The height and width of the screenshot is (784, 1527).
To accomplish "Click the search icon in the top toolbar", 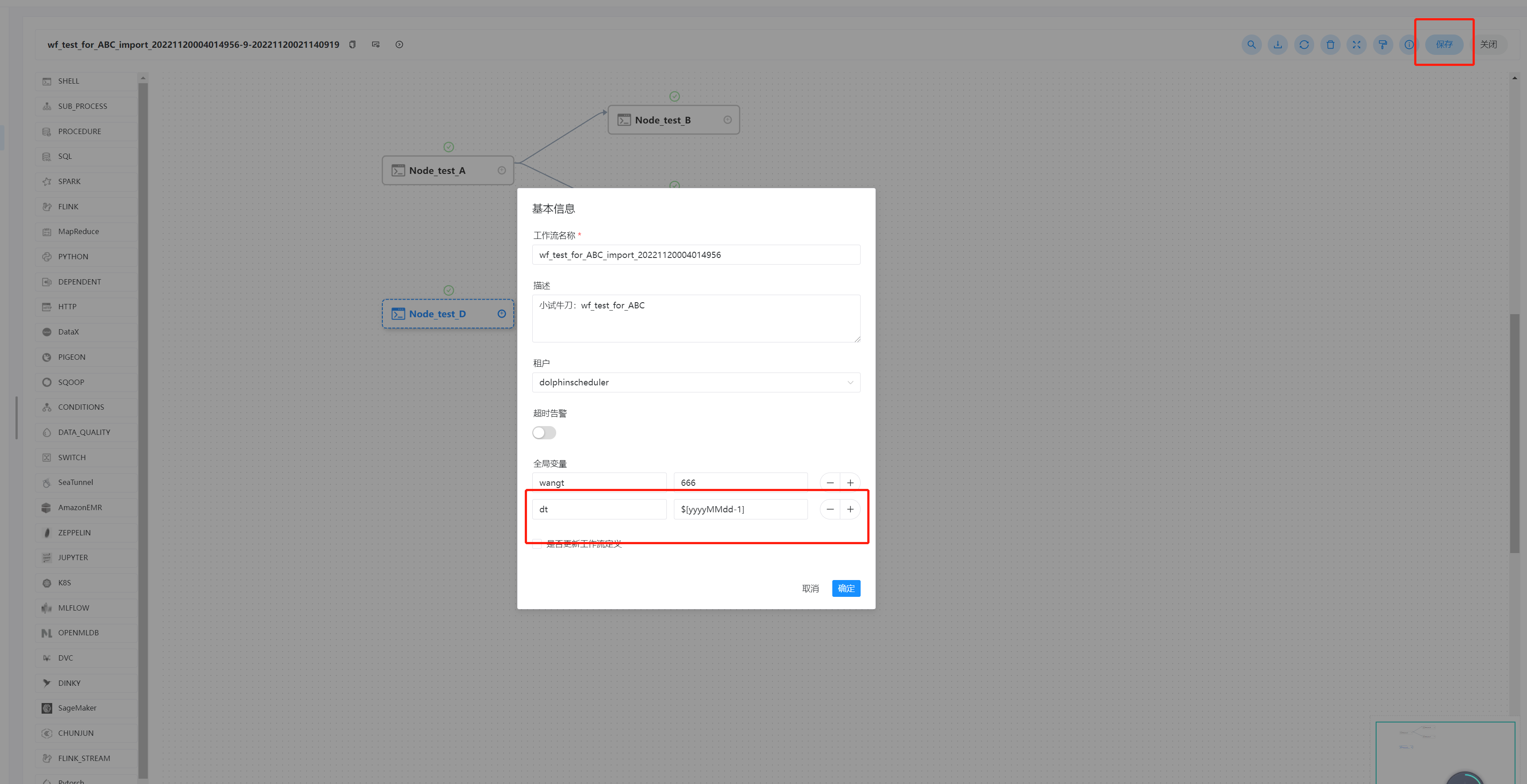I will [x=1251, y=44].
